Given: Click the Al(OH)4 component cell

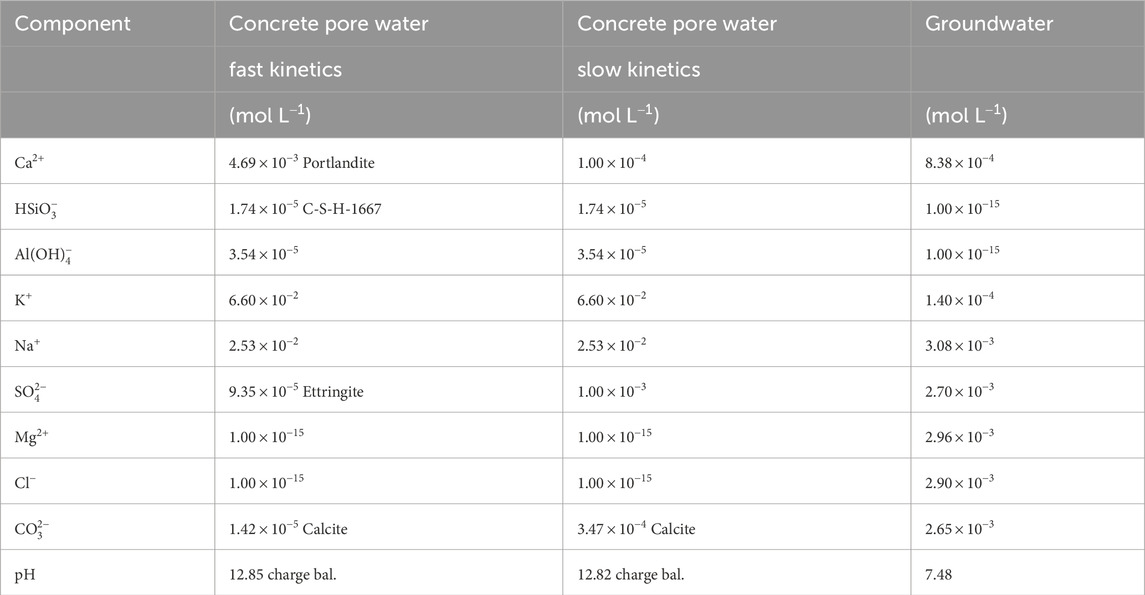Looking at the screenshot, I should coord(43,254).
